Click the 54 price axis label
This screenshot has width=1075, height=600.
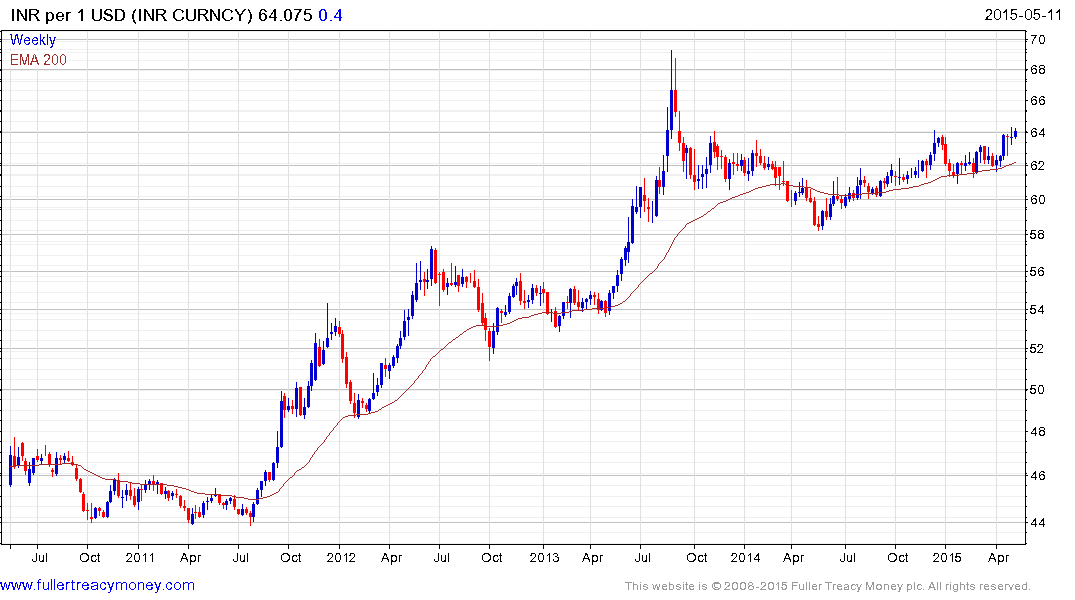pyautogui.click(x=1037, y=309)
